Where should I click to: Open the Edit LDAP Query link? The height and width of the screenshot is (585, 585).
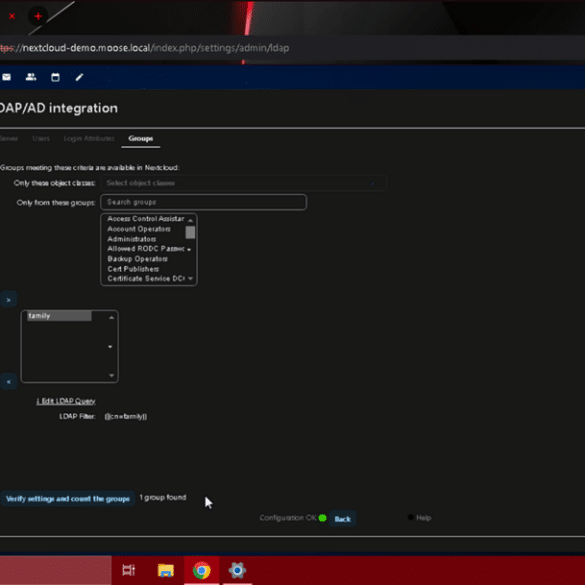pyautogui.click(x=66, y=401)
